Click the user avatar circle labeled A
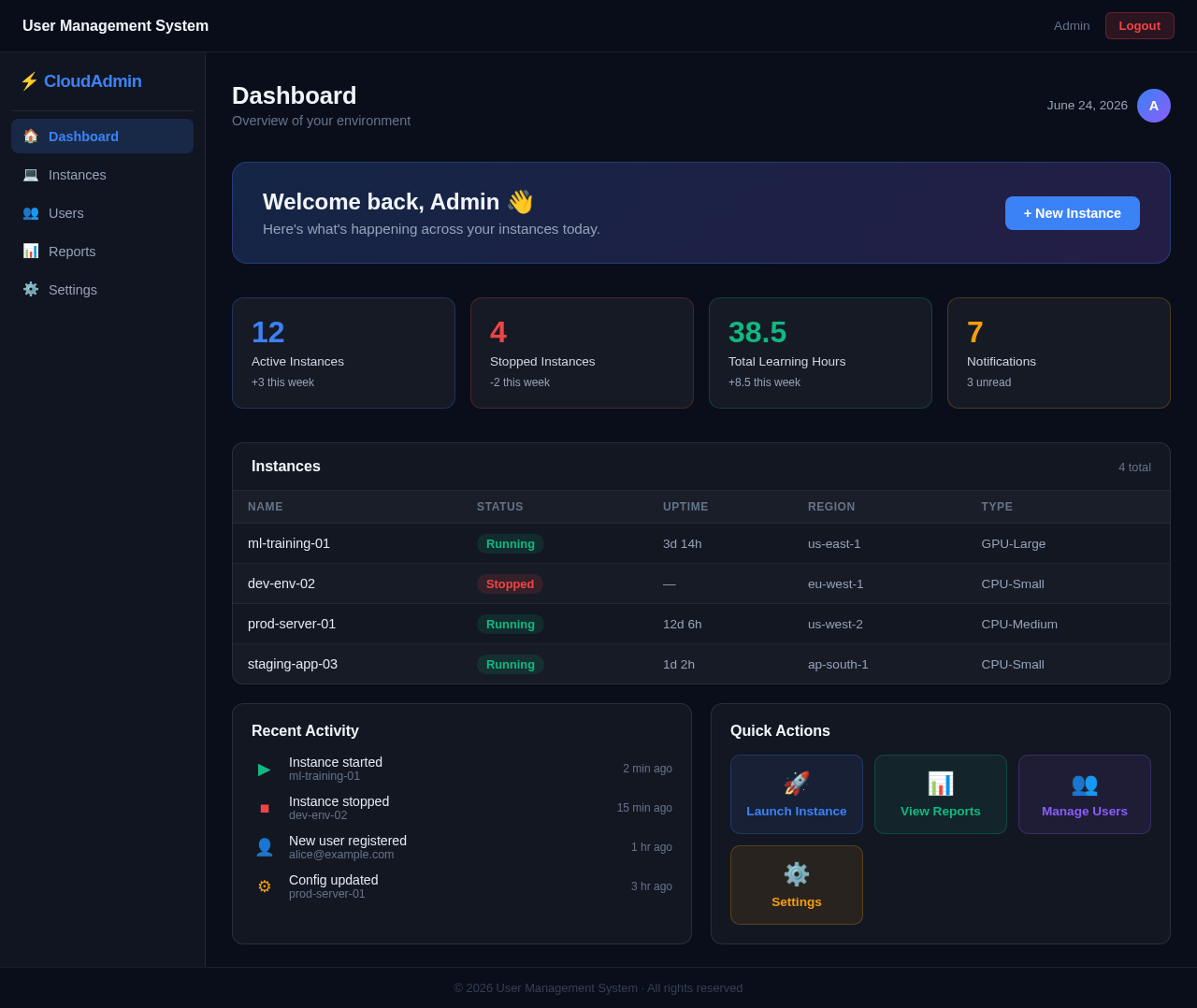 [x=1154, y=106]
